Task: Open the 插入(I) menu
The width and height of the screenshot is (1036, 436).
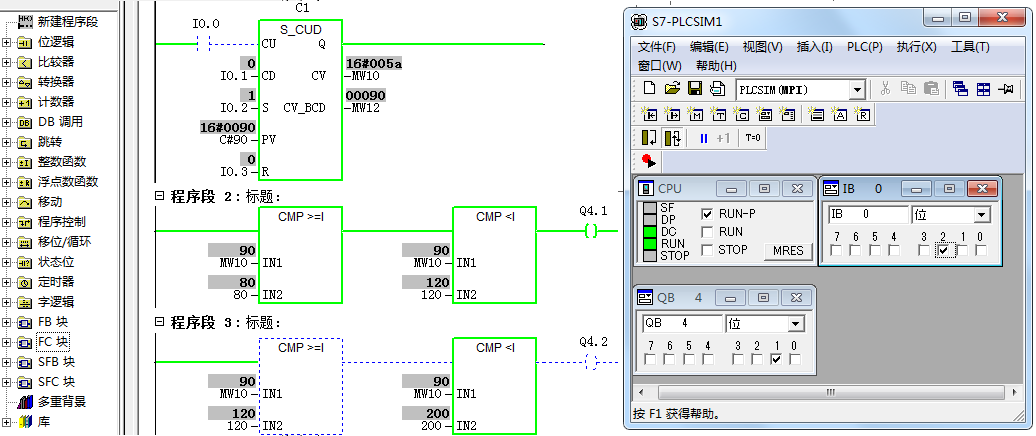Action: [x=815, y=47]
